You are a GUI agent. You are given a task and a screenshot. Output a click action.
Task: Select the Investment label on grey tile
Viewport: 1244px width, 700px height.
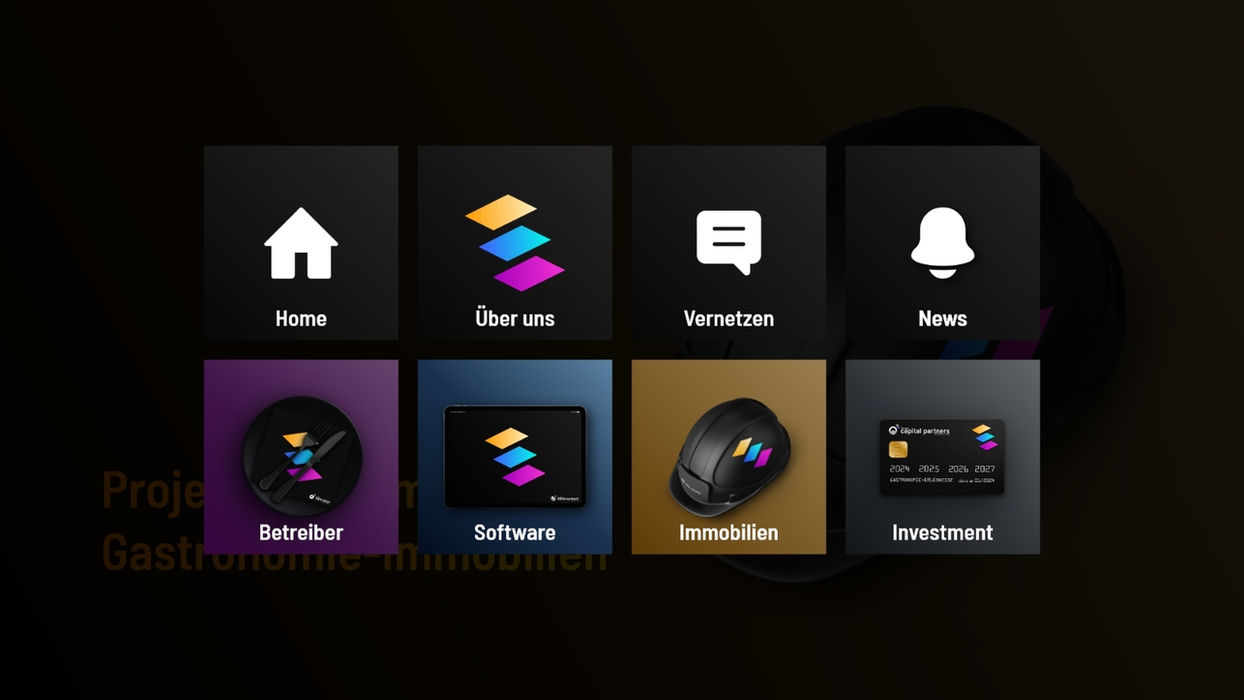(943, 532)
